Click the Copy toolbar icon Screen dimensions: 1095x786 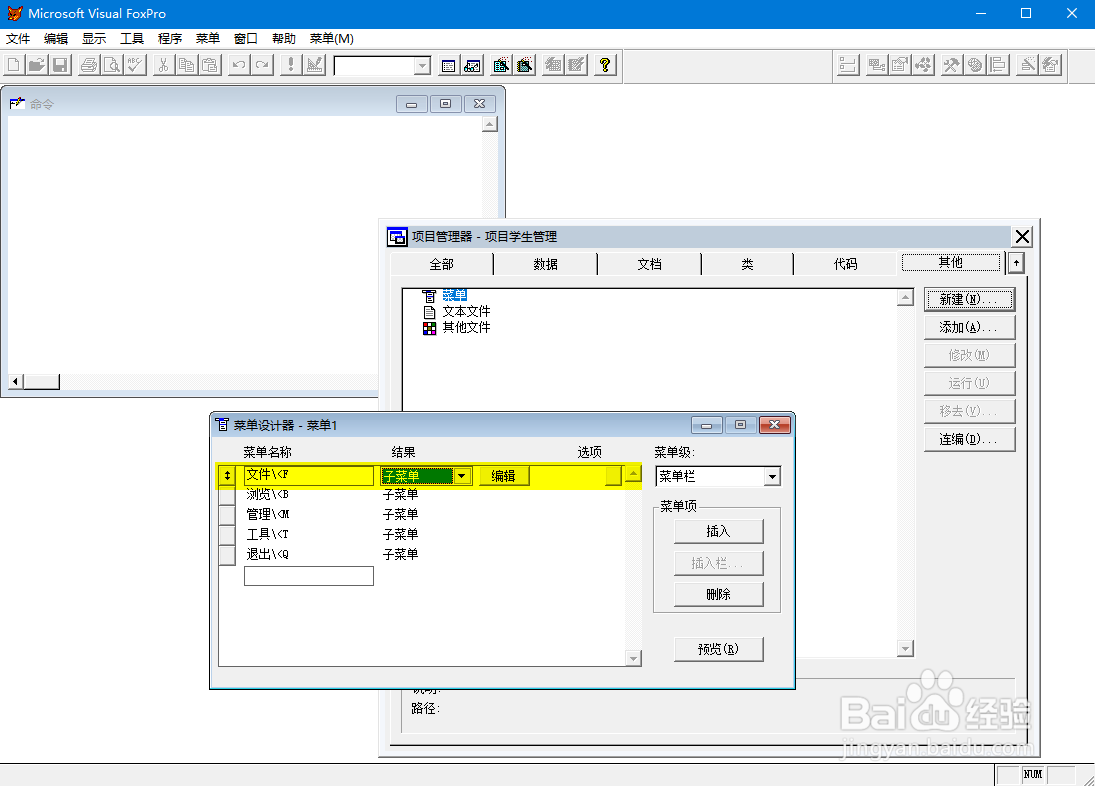(x=186, y=66)
